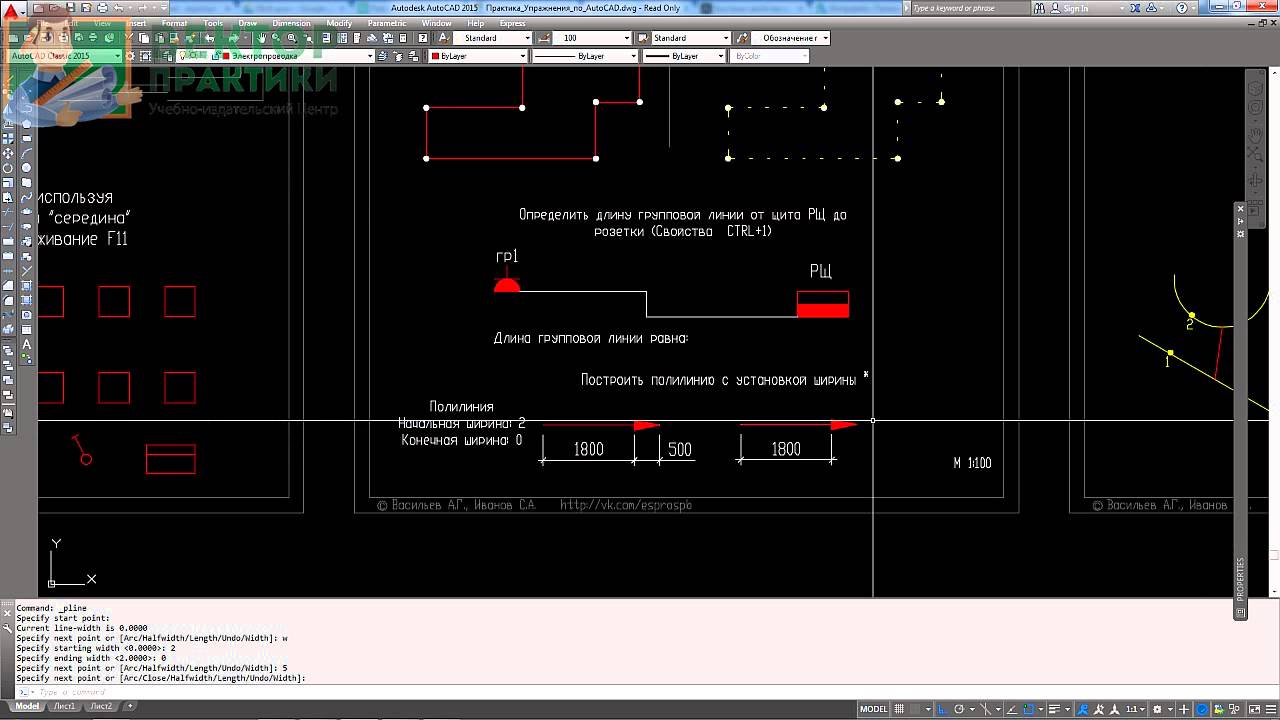Viewport: 1280px width, 720px height.
Task: Open the Properties palette icon in standard toolbar
Action: (326, 38)
